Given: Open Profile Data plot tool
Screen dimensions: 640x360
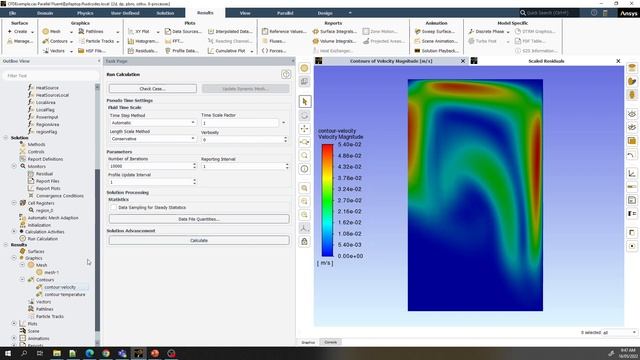Looking at the screenshot, I should click(182, 51).
